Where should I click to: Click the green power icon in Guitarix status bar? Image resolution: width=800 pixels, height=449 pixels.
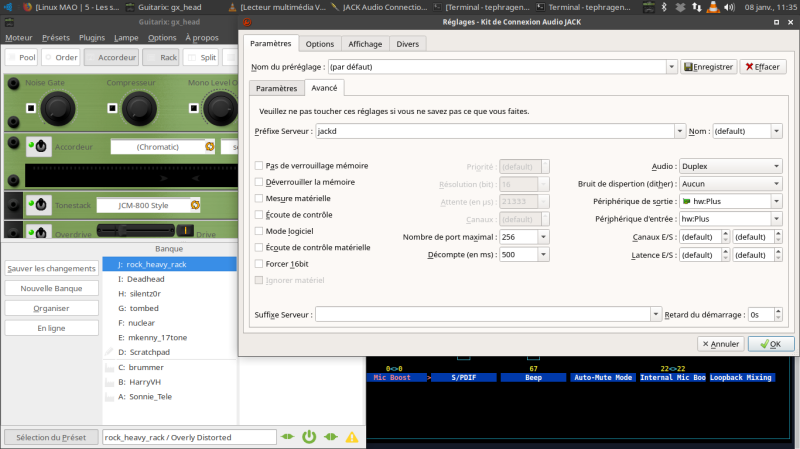pyautogui.click(x=309, y=437)
